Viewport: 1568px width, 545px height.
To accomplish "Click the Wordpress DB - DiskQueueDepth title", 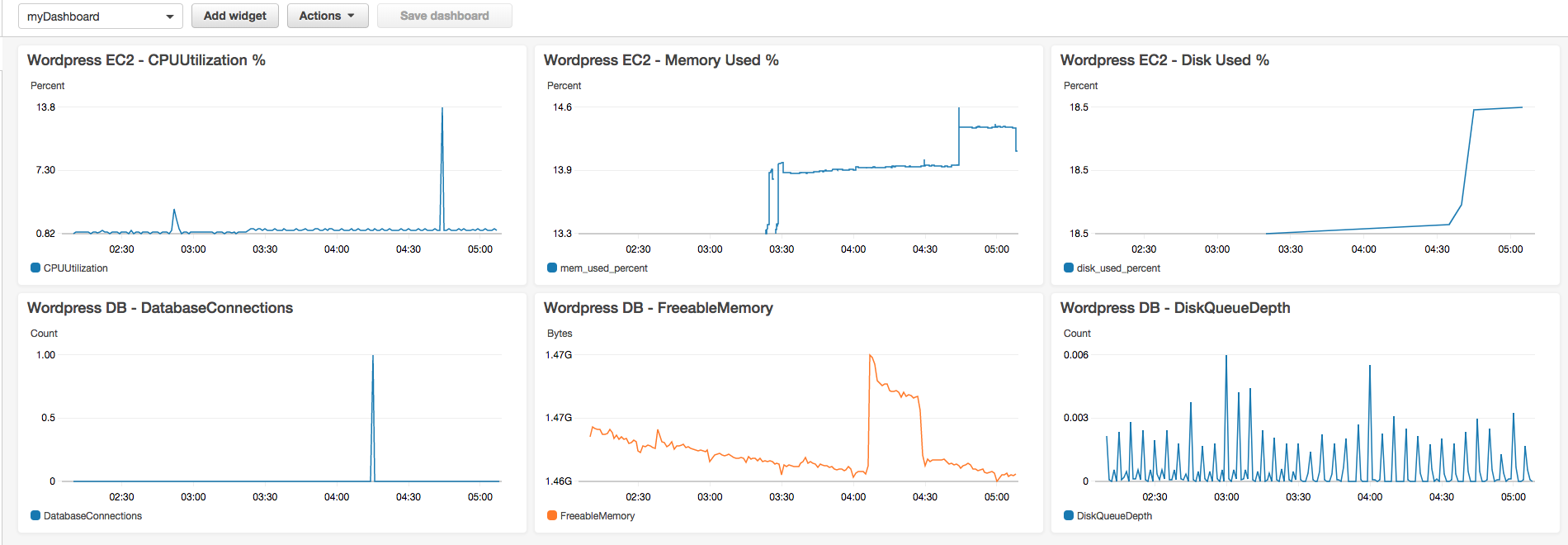I will (x=1175, y=308).
